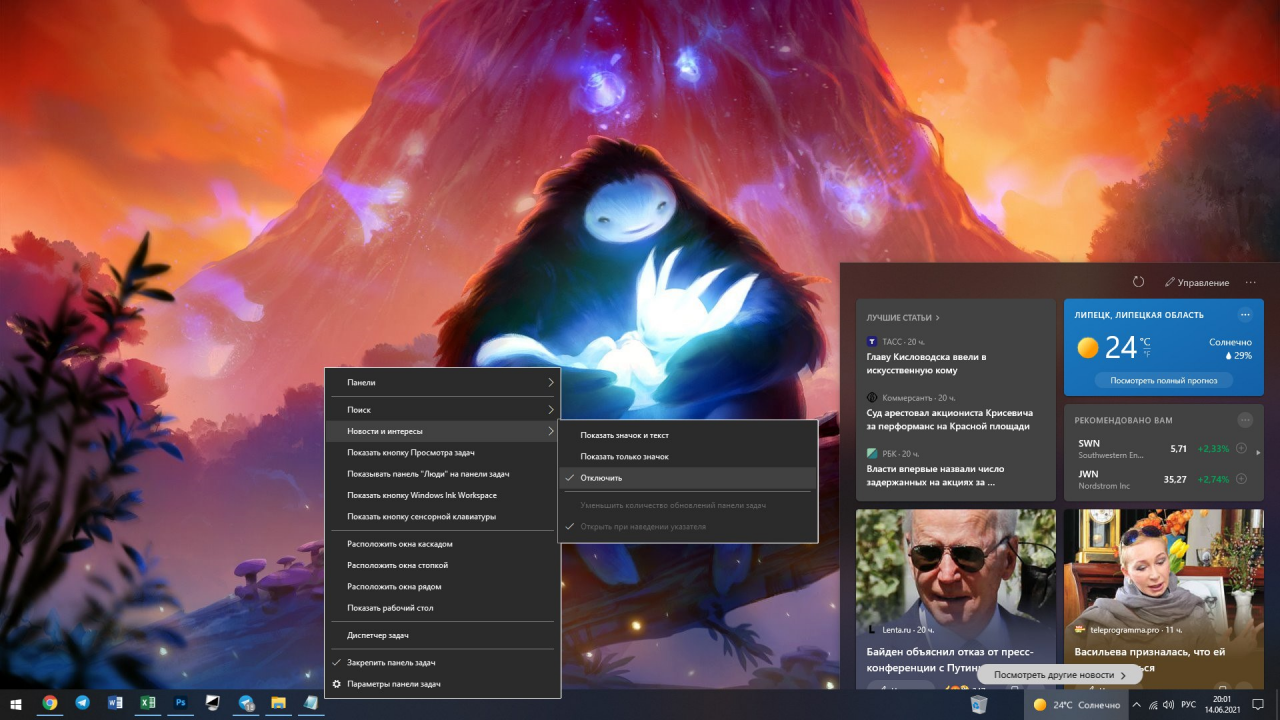Open the teleprogramma.pro Васильева news card

1164,598
